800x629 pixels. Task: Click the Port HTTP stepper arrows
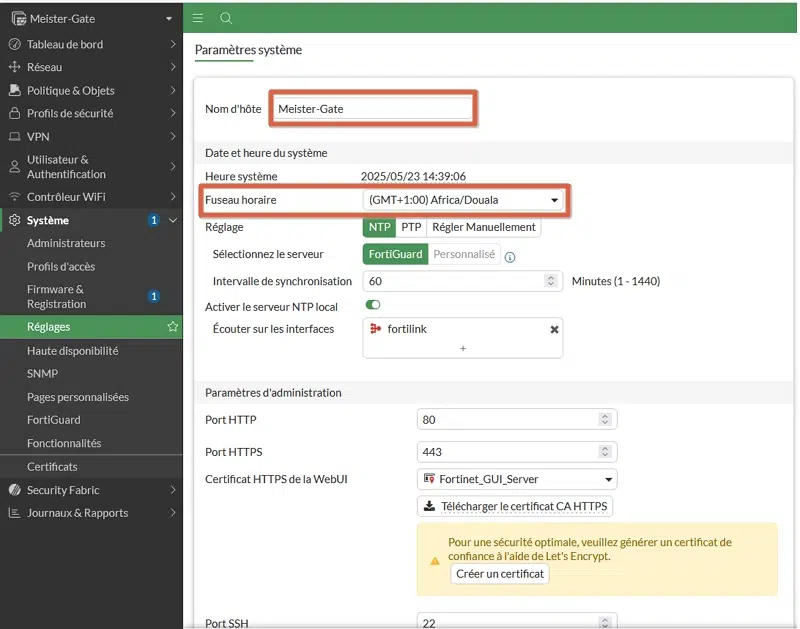pos(604,420)
